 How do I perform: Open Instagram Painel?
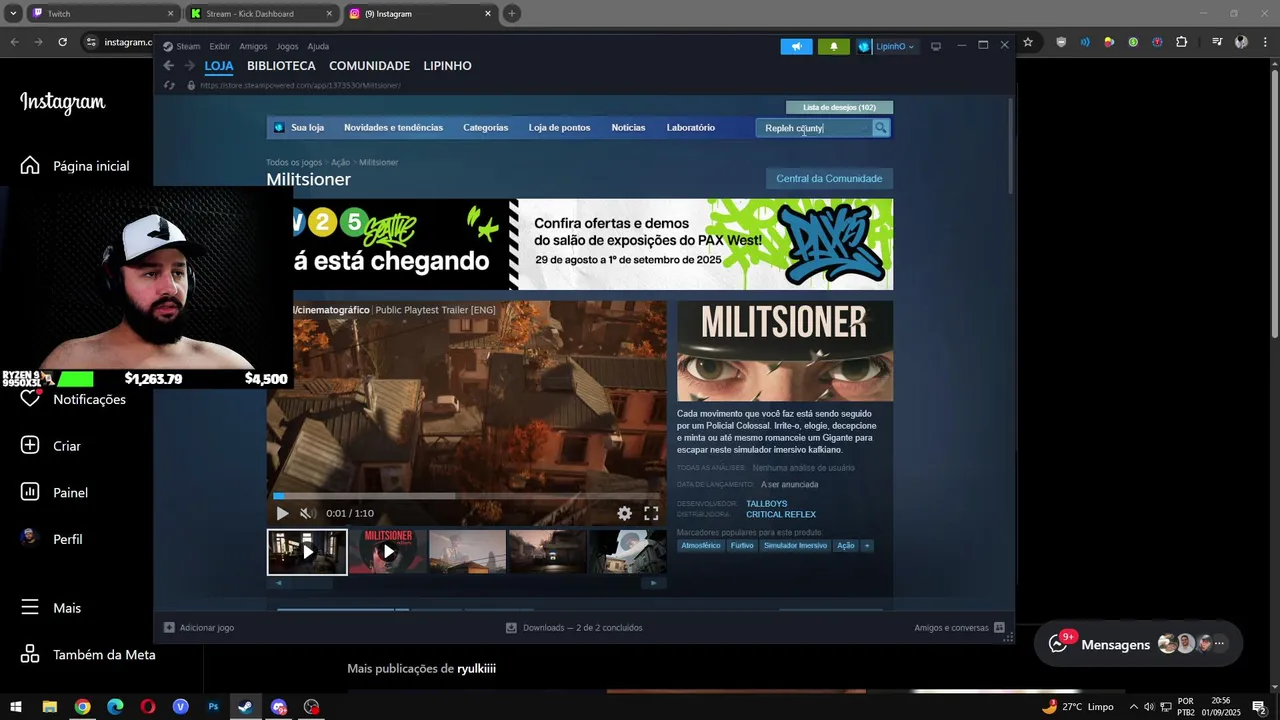point(54,492)
